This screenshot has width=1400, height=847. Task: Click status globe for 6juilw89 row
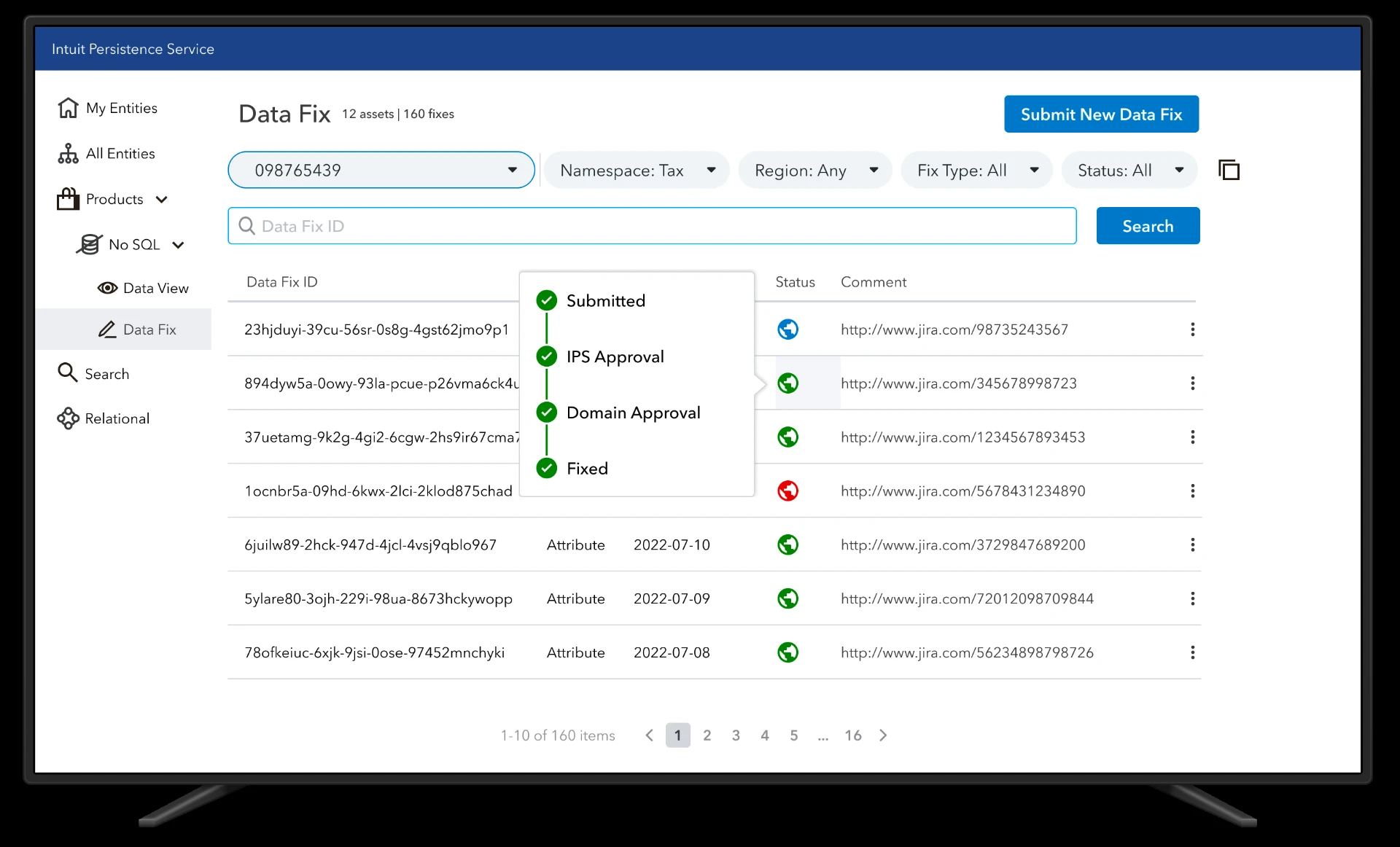(x=787, y=545)
